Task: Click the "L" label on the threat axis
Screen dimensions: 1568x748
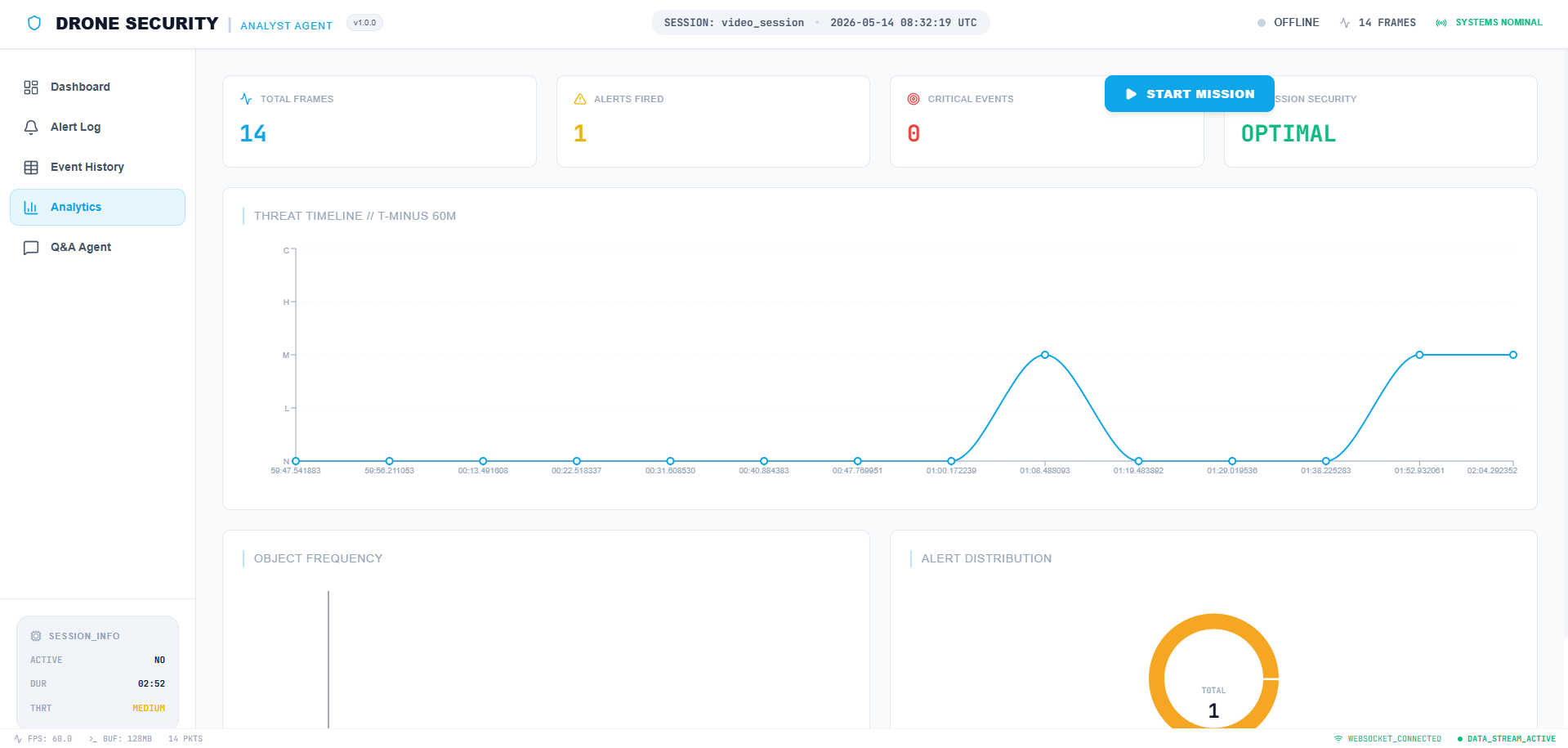Action: 287,408
